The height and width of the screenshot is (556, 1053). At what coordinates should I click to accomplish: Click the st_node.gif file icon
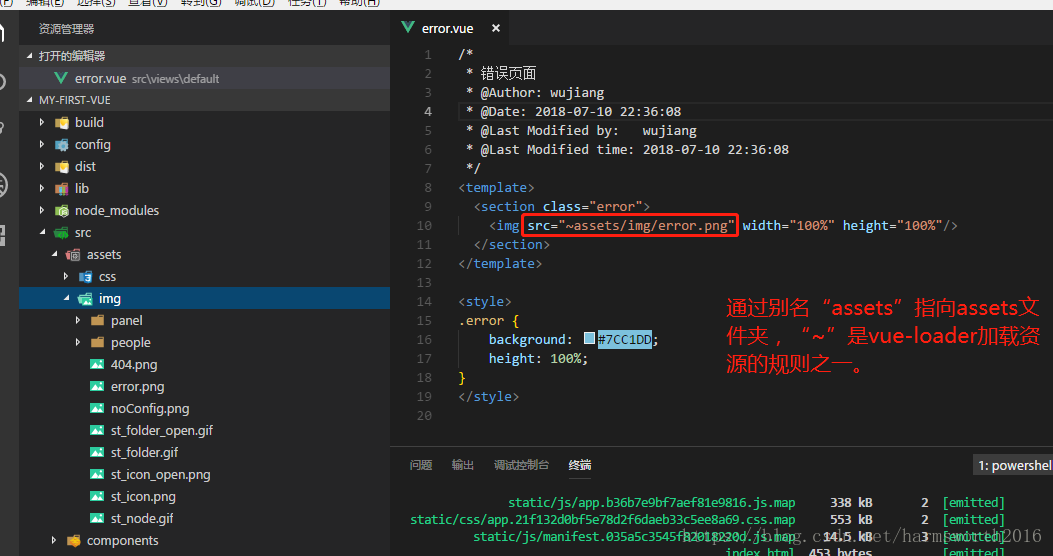click(97, 518)
